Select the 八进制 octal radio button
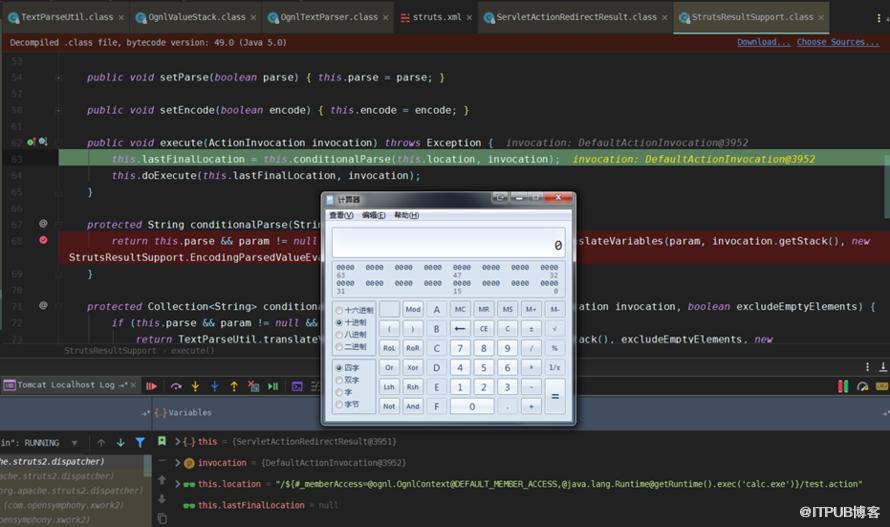This screenshot has width=890, height=527. [339, 334]
